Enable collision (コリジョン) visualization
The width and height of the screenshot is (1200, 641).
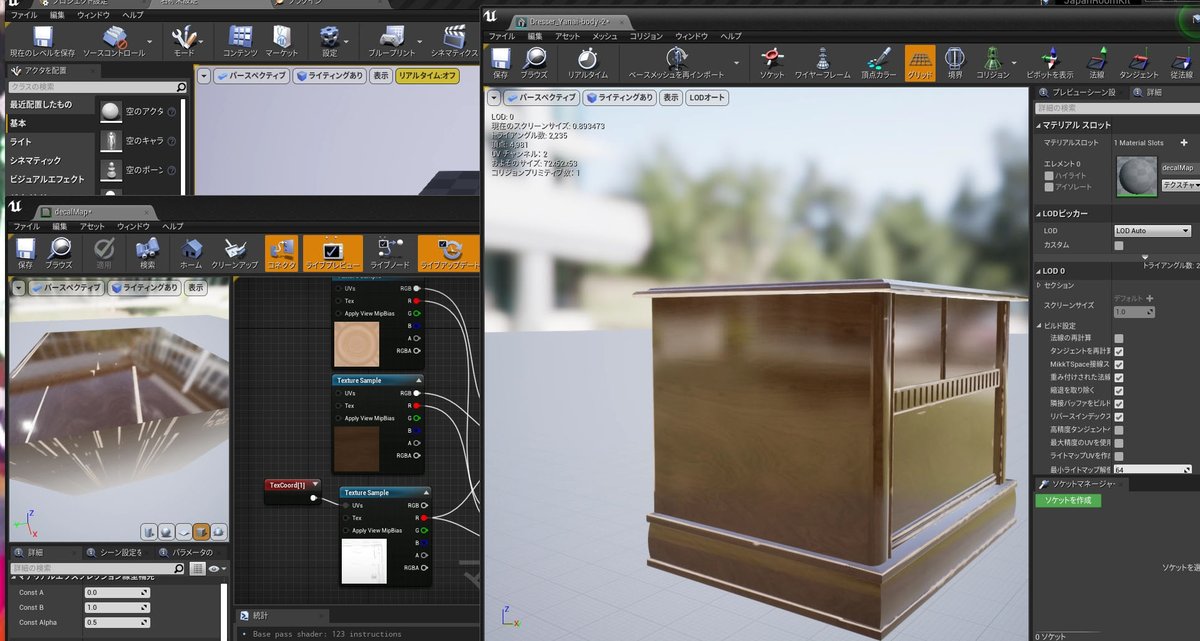click(x=990, y=60)
